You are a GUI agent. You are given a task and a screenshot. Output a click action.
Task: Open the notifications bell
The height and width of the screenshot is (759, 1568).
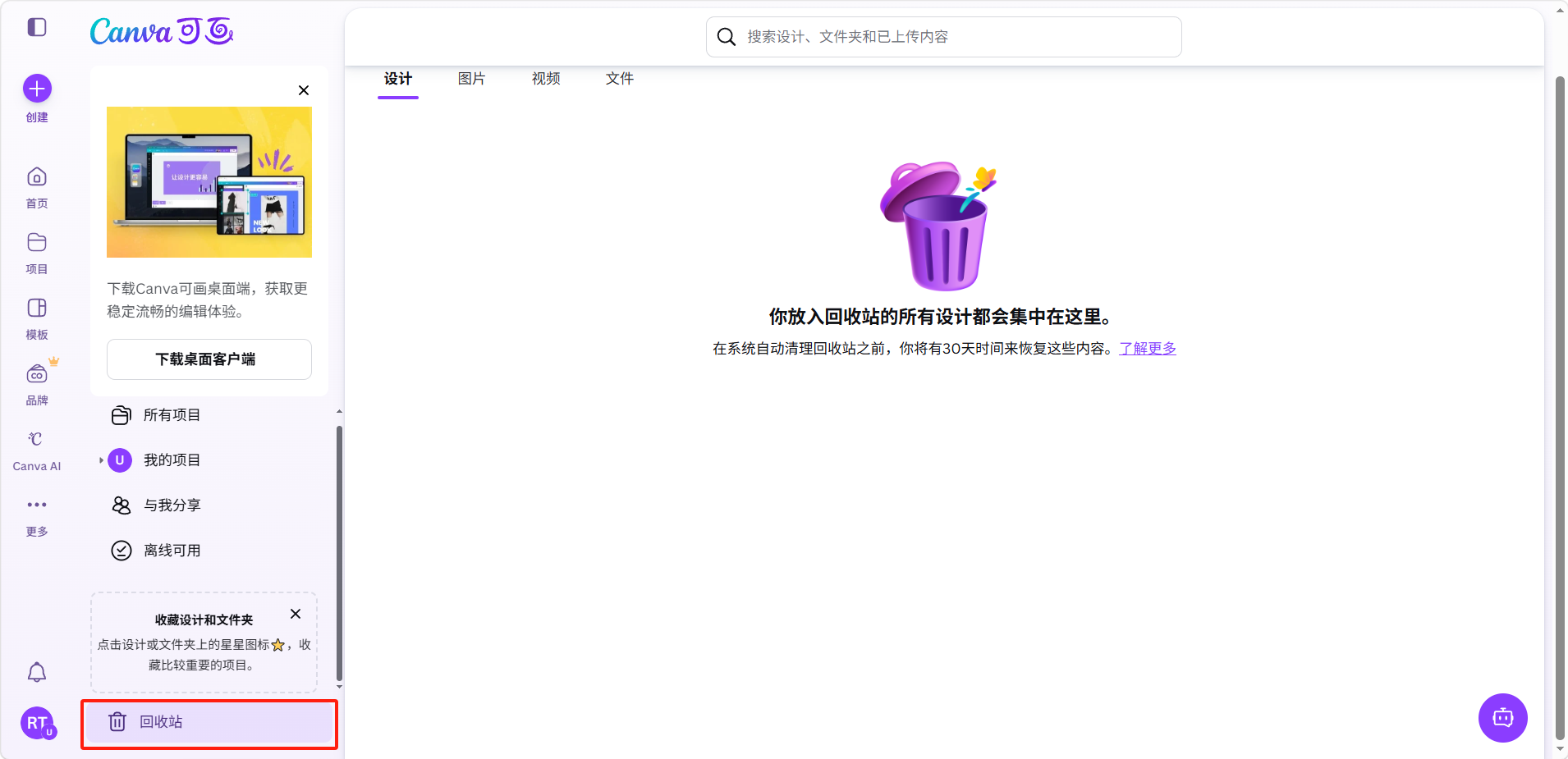click(x=37, y=673)
